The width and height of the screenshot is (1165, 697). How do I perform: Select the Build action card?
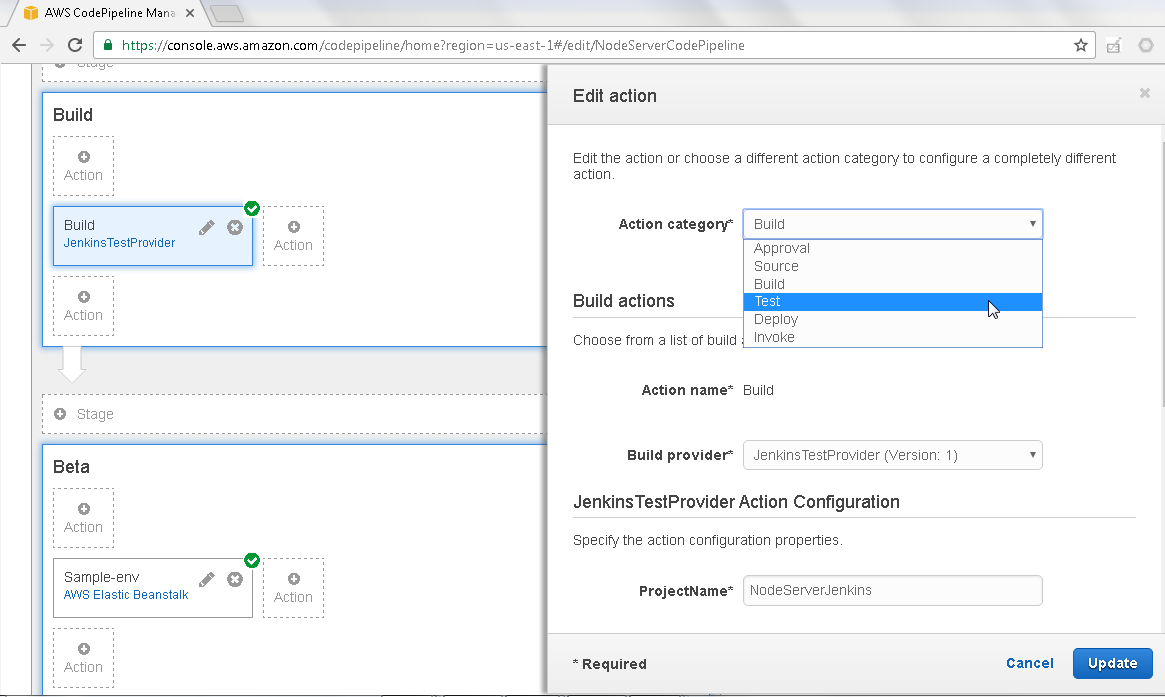point(152,236)
